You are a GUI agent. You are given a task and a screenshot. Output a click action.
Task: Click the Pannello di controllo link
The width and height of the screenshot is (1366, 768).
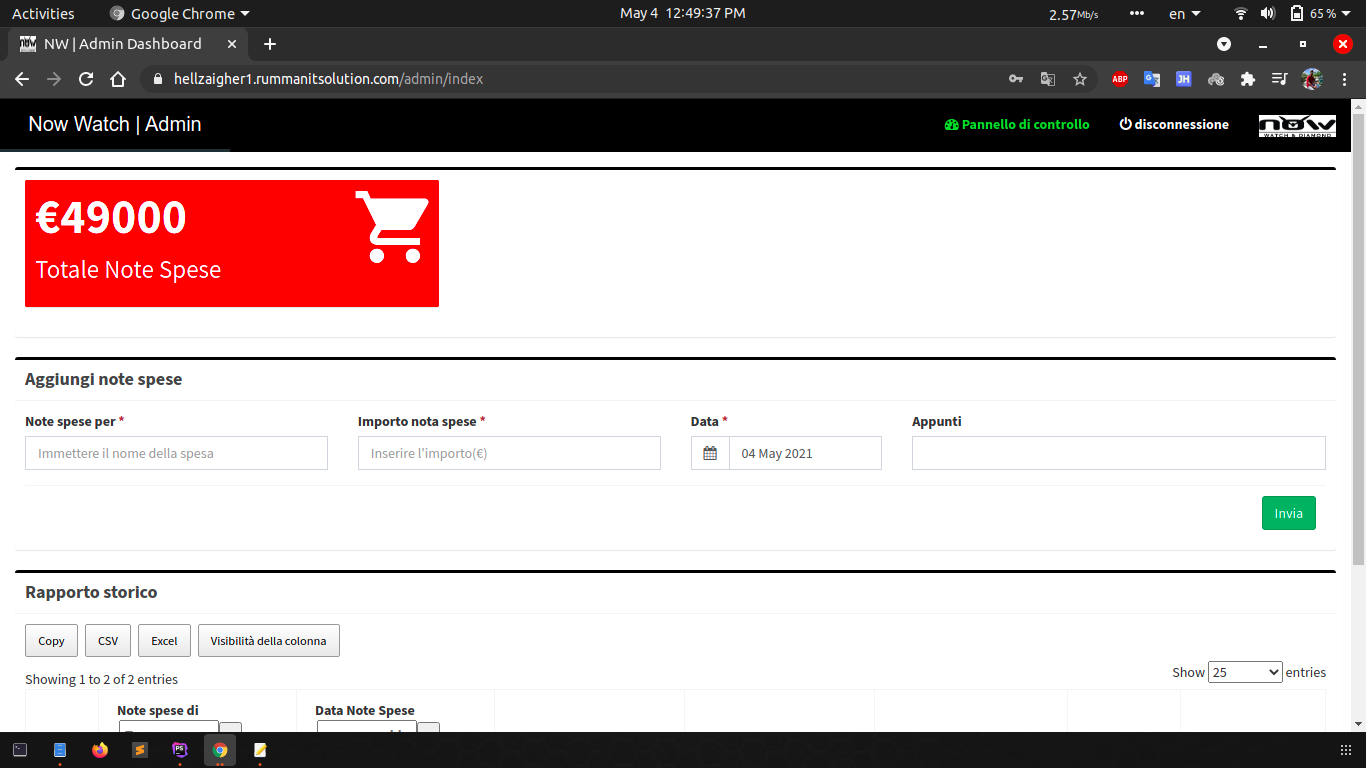coord(1017,125)
